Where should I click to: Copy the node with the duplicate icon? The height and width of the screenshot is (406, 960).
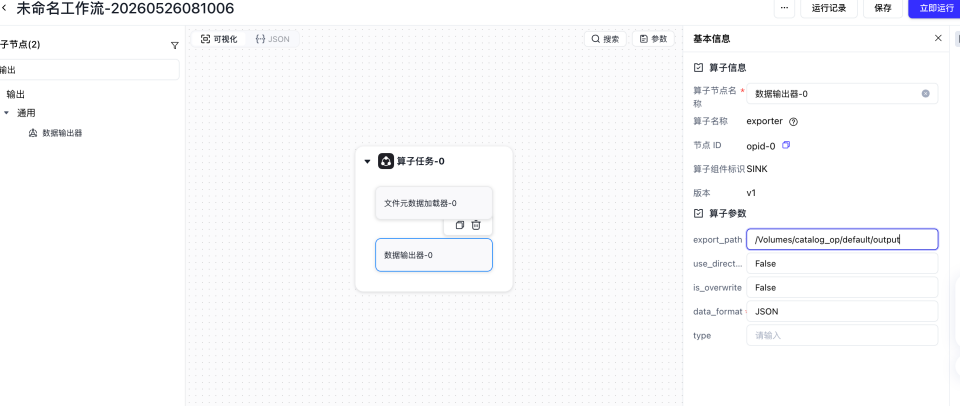coord(460,225)
